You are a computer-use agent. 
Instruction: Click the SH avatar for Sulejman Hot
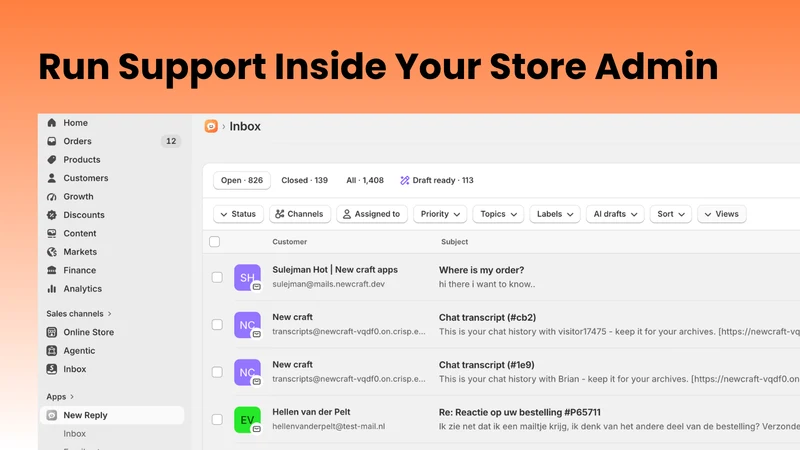pos(247,277)
